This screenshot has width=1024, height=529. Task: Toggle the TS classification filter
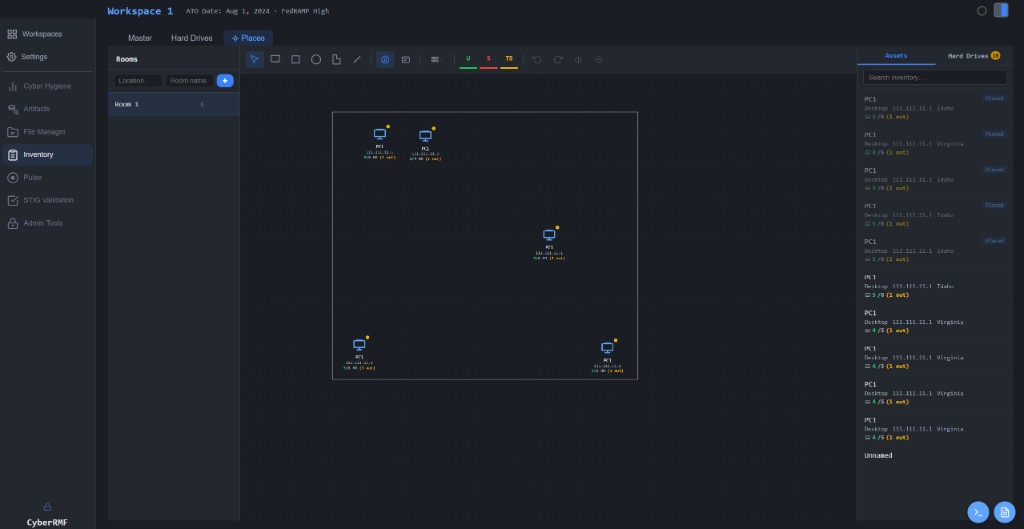[509, 60]
